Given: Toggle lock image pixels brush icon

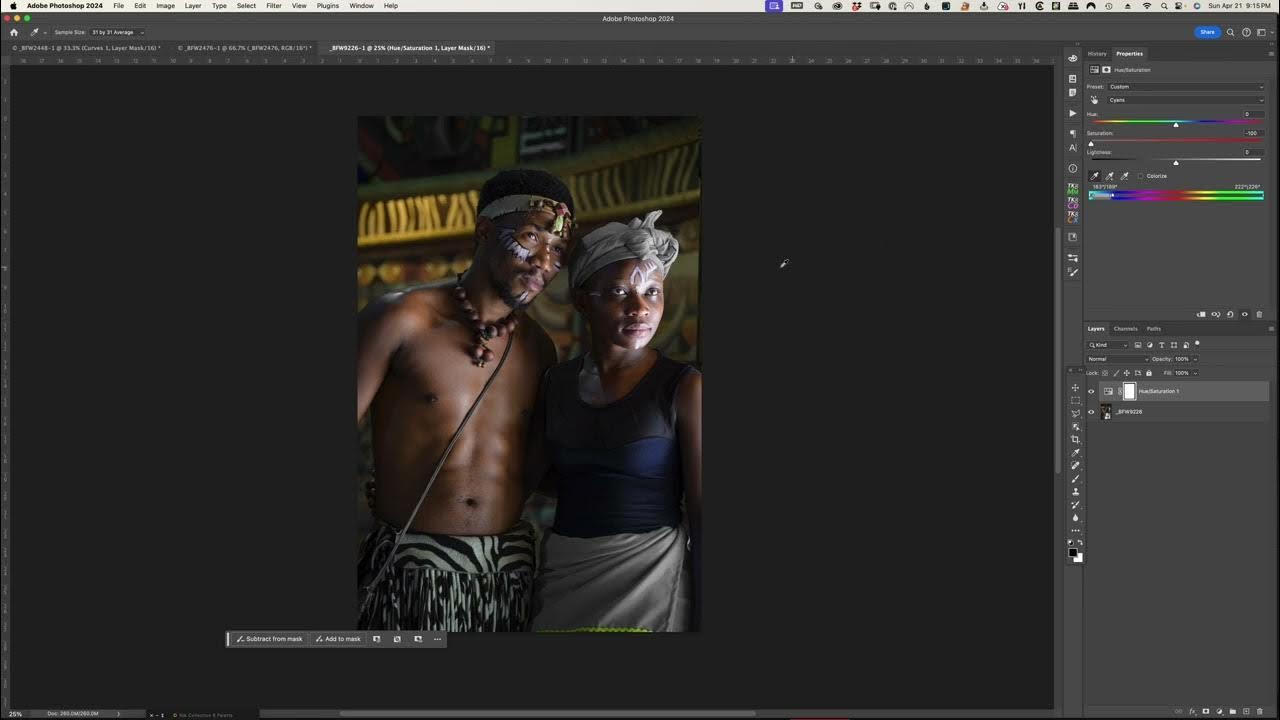Looking at the screenshot, I should tap(1116, 373).
